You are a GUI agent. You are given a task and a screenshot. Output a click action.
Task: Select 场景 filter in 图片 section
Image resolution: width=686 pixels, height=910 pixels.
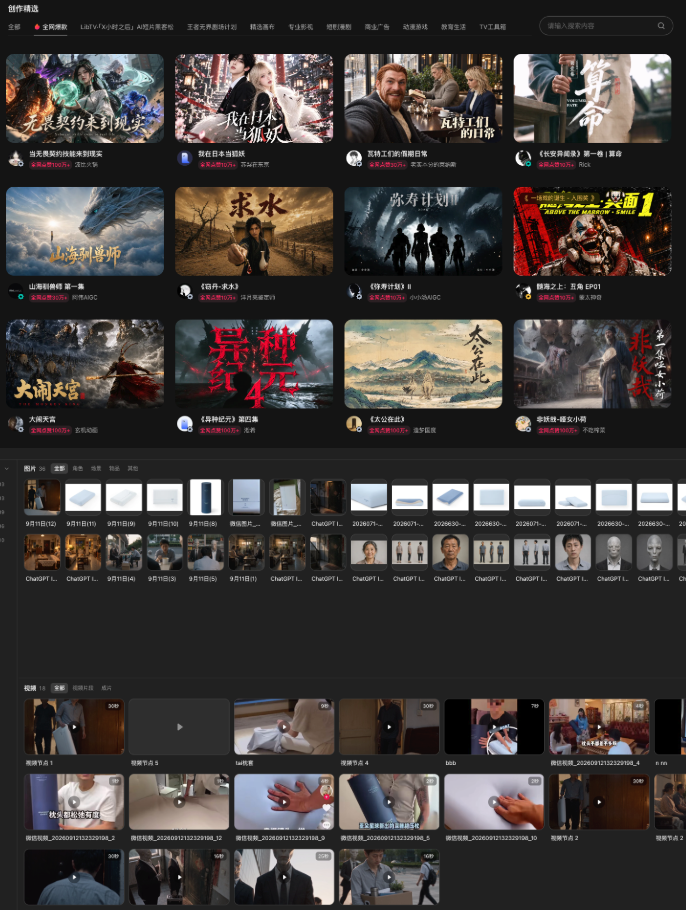96,468
